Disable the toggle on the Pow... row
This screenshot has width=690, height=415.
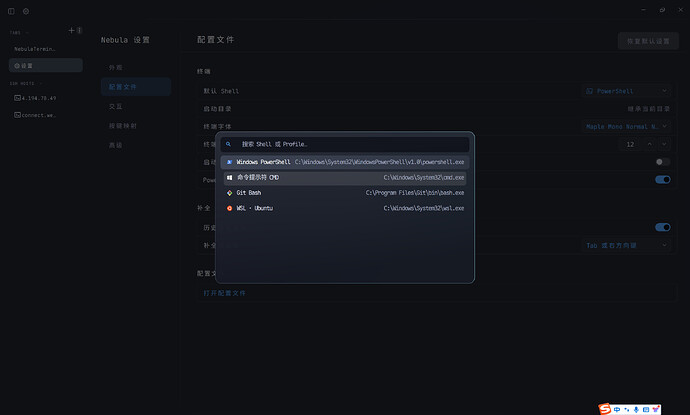[663, 180]
